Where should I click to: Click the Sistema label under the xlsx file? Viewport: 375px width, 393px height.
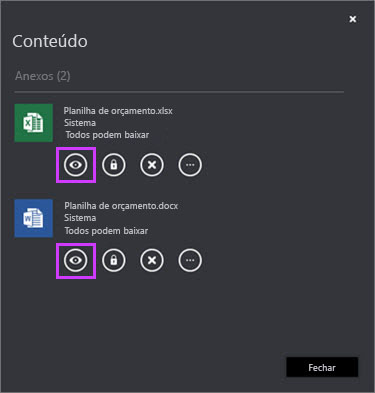point(80,123)
